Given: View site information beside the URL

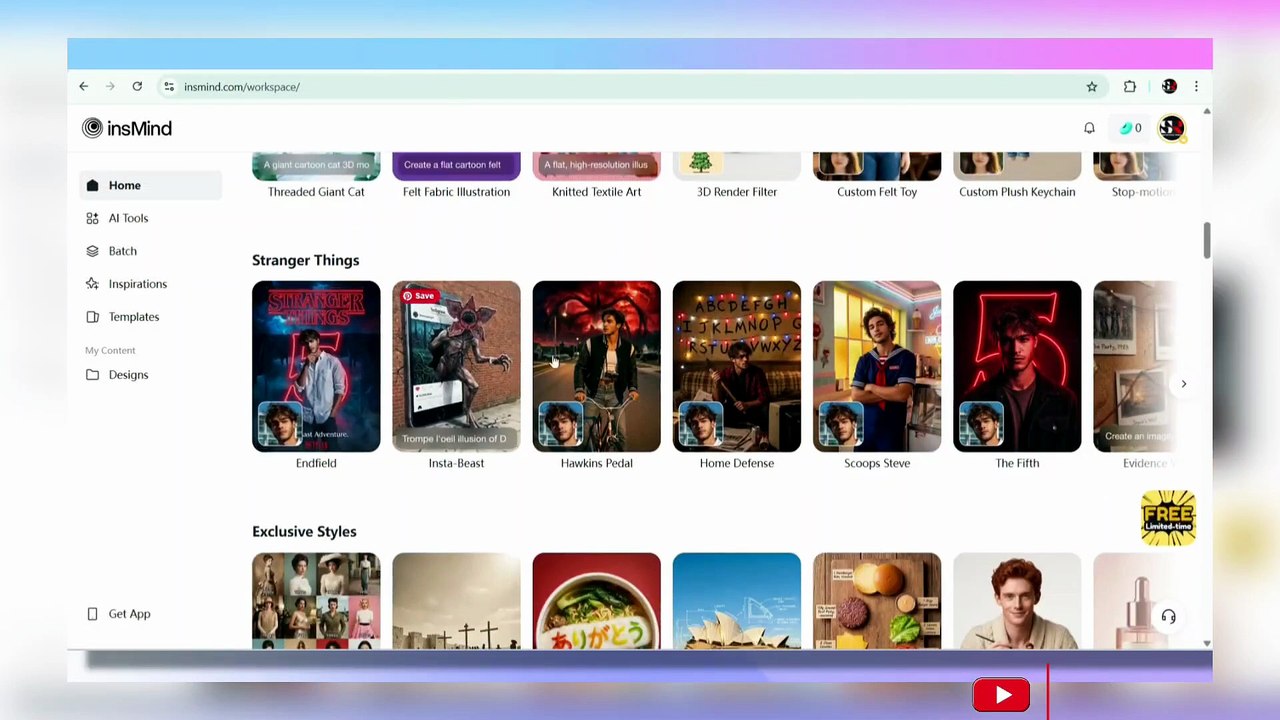Looking at the screenshot, I should pos(169,87).
